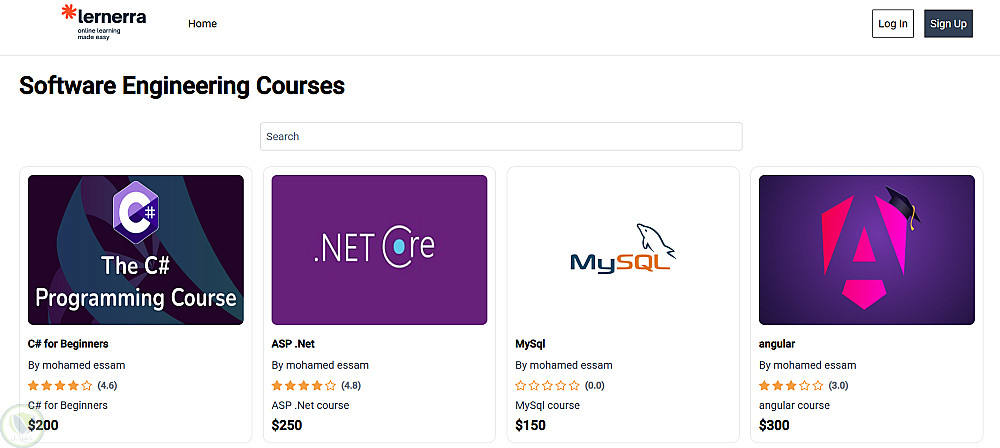Open the Home menu item
The image size is (1000, 448).
tap(202, 24)
